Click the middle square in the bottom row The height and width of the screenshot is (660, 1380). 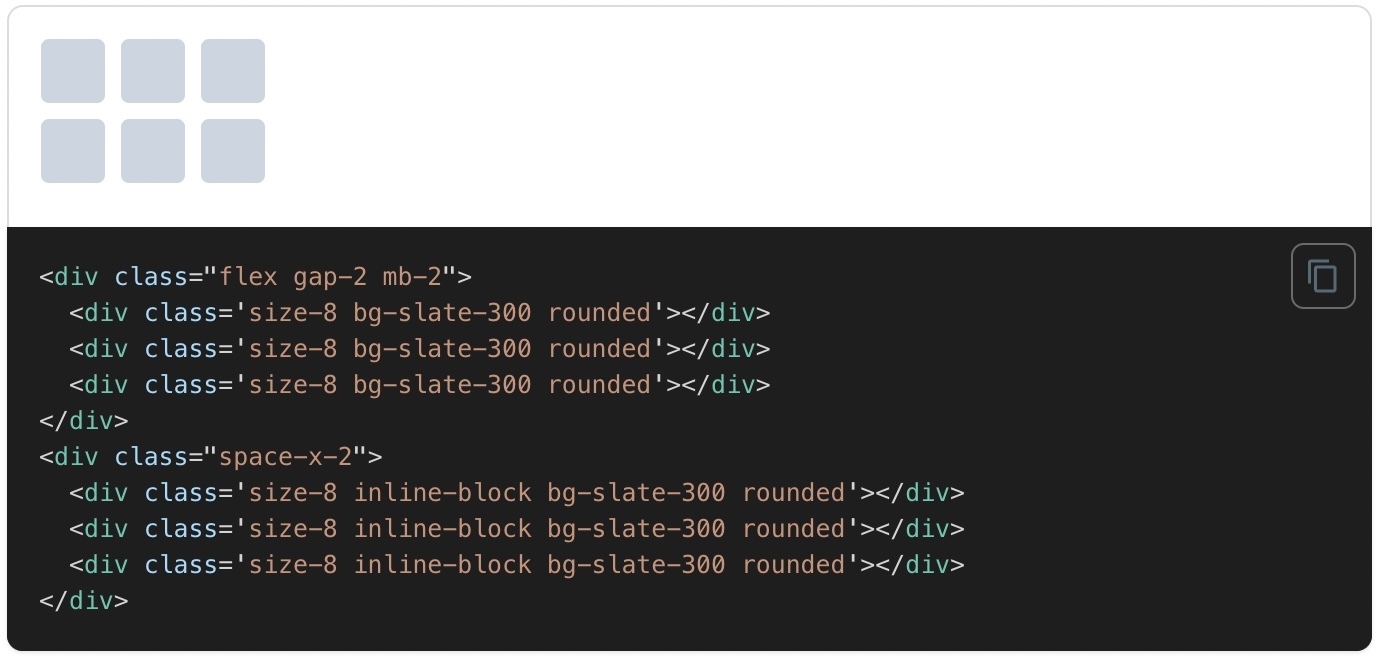[153, 151]
